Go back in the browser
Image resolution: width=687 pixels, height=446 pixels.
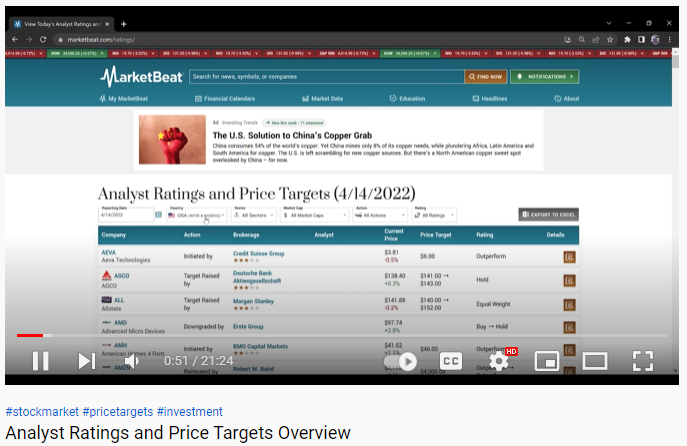pyautogui.click(x=15, y=39)
